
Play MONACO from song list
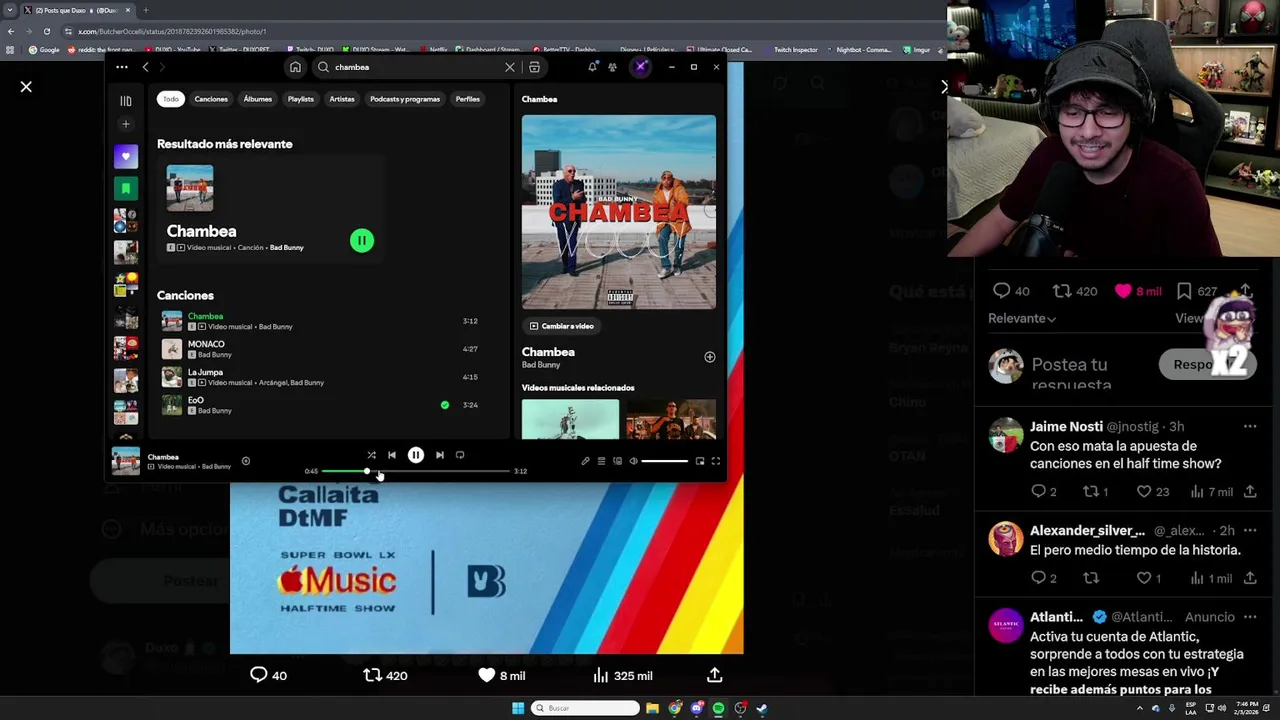(320, 349)
